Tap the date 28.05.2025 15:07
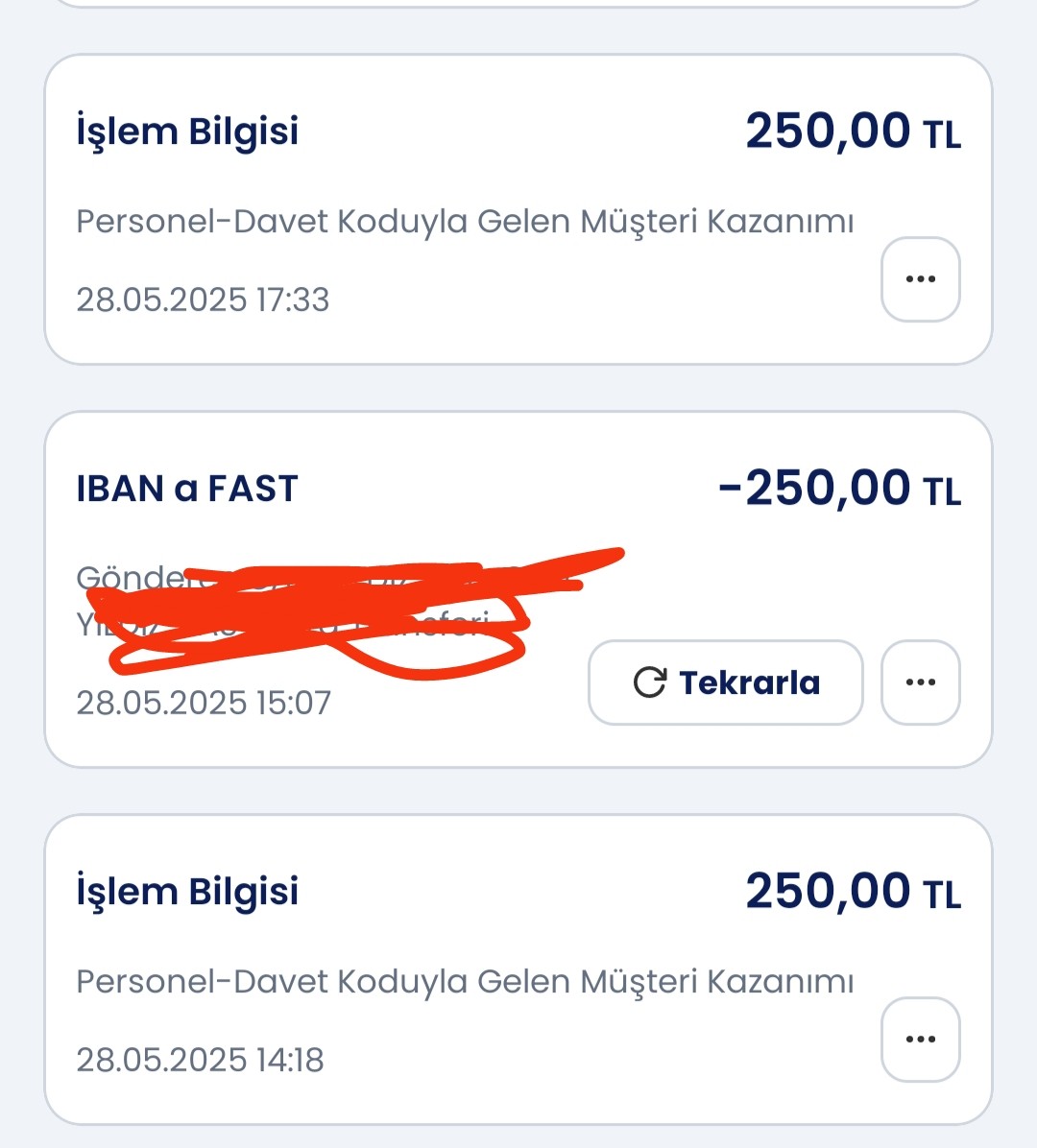This screenshot has height=1148, width=1037. pyautogui.click(x=204, y=703)
